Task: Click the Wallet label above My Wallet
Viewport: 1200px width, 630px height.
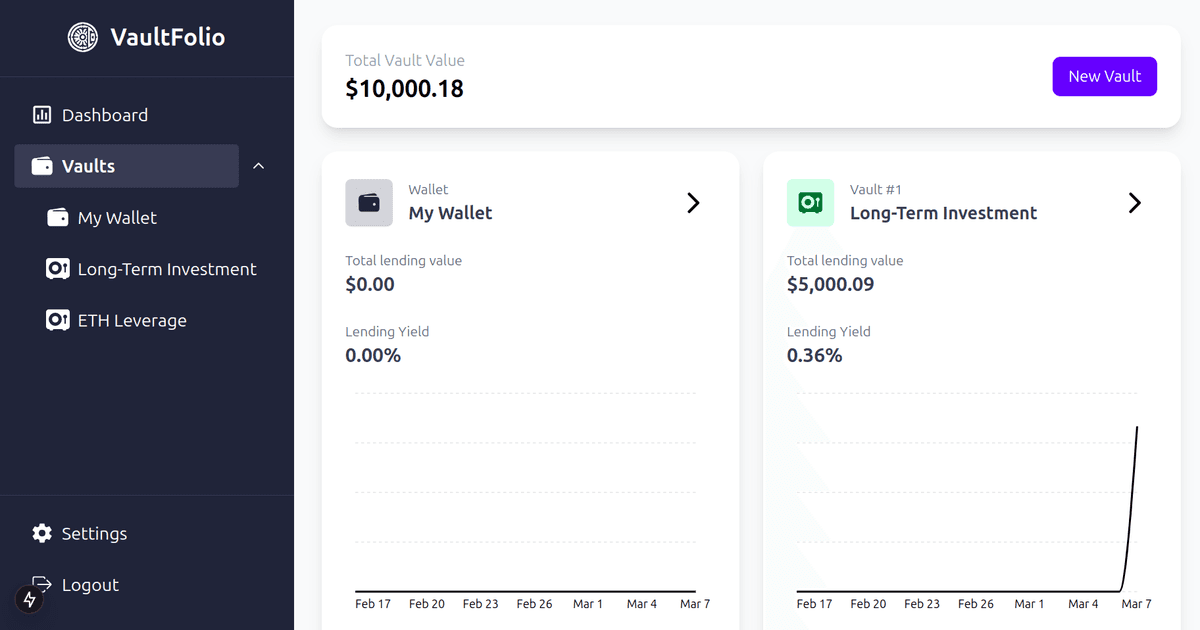Action: pos(428,189)
